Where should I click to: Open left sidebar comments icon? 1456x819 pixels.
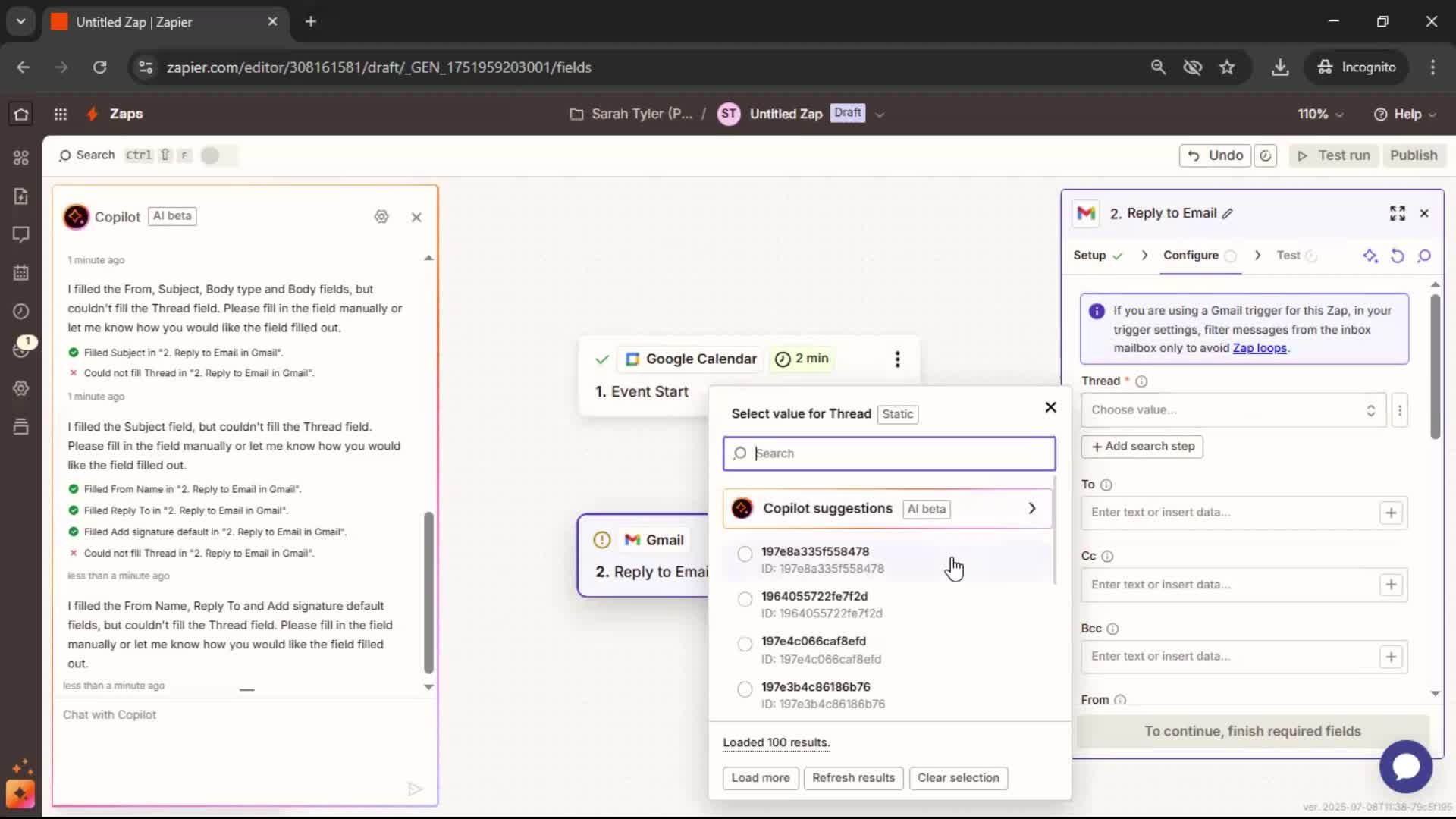click(21, 234)
